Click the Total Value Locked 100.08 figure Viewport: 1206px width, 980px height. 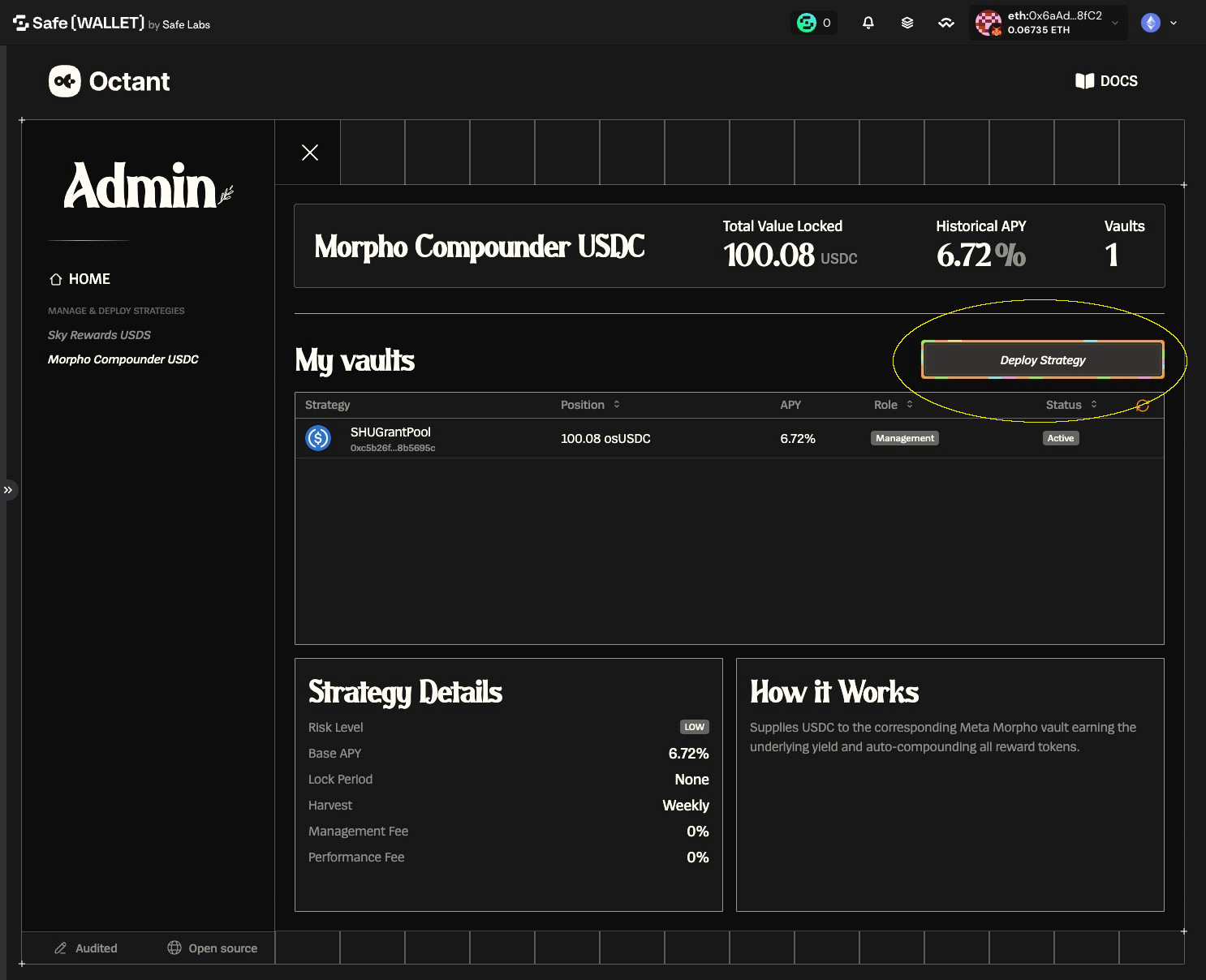point(769,256)
